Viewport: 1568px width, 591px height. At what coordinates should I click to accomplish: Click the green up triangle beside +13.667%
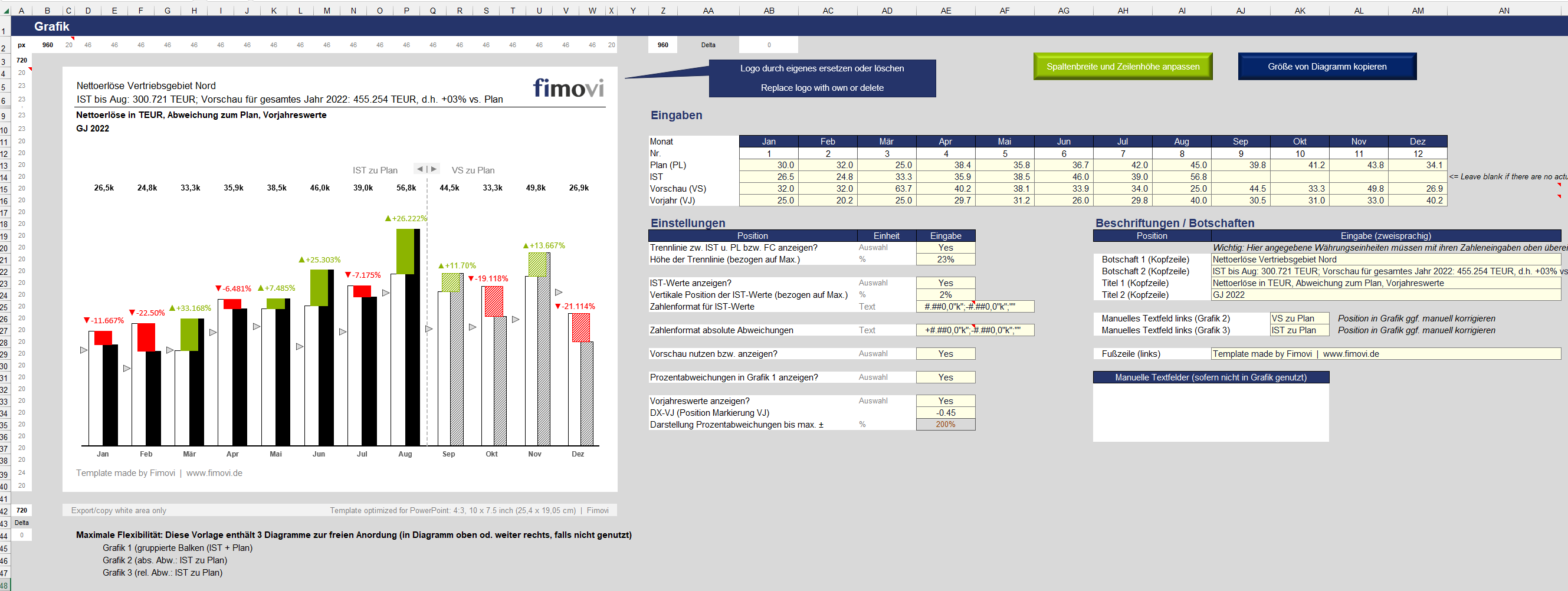[526, 246]
